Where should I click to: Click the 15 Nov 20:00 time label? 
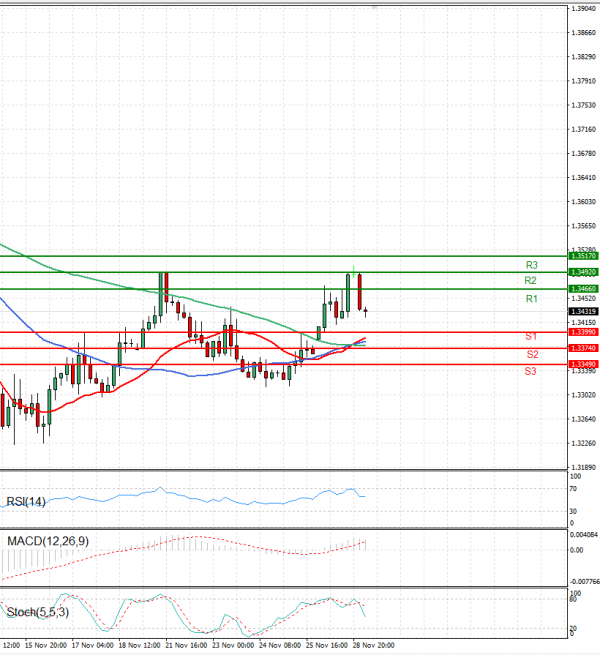click(x=46, y=645)
